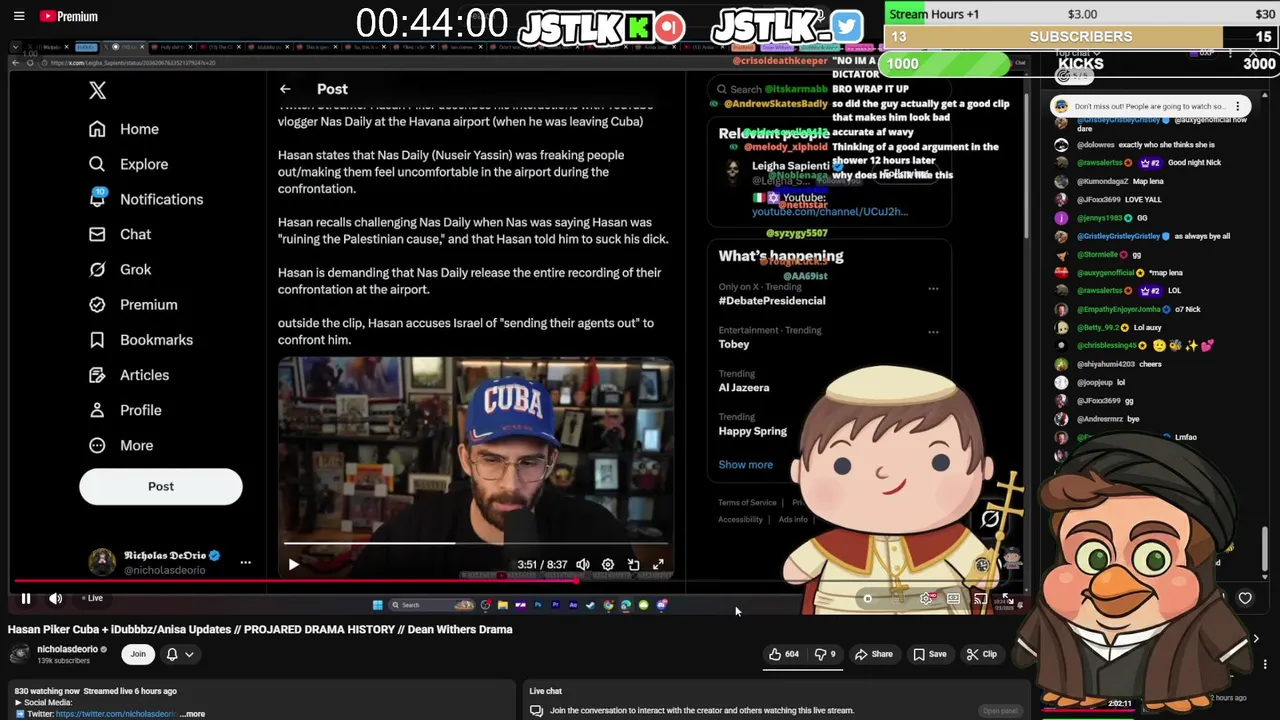The image size is (1280, 720).
Task: Open options for #DebatePresidencial trend
Action: click(933, 288)
